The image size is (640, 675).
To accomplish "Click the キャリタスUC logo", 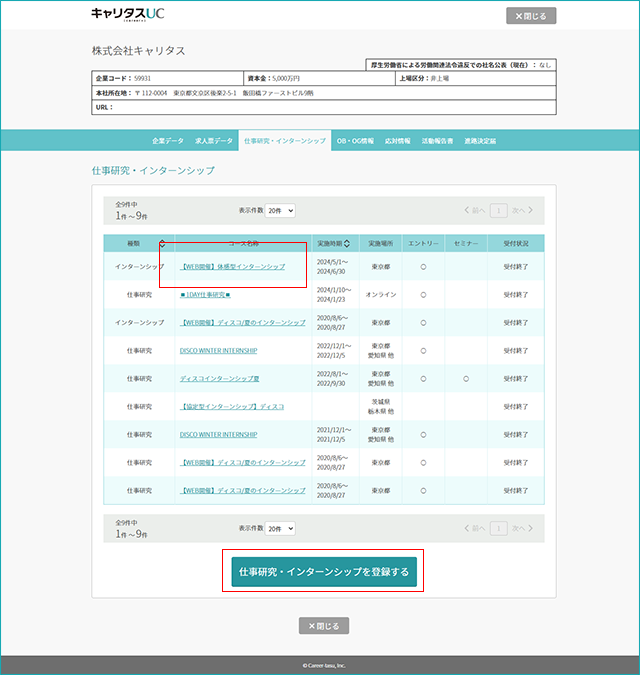I will click(128, 14).
